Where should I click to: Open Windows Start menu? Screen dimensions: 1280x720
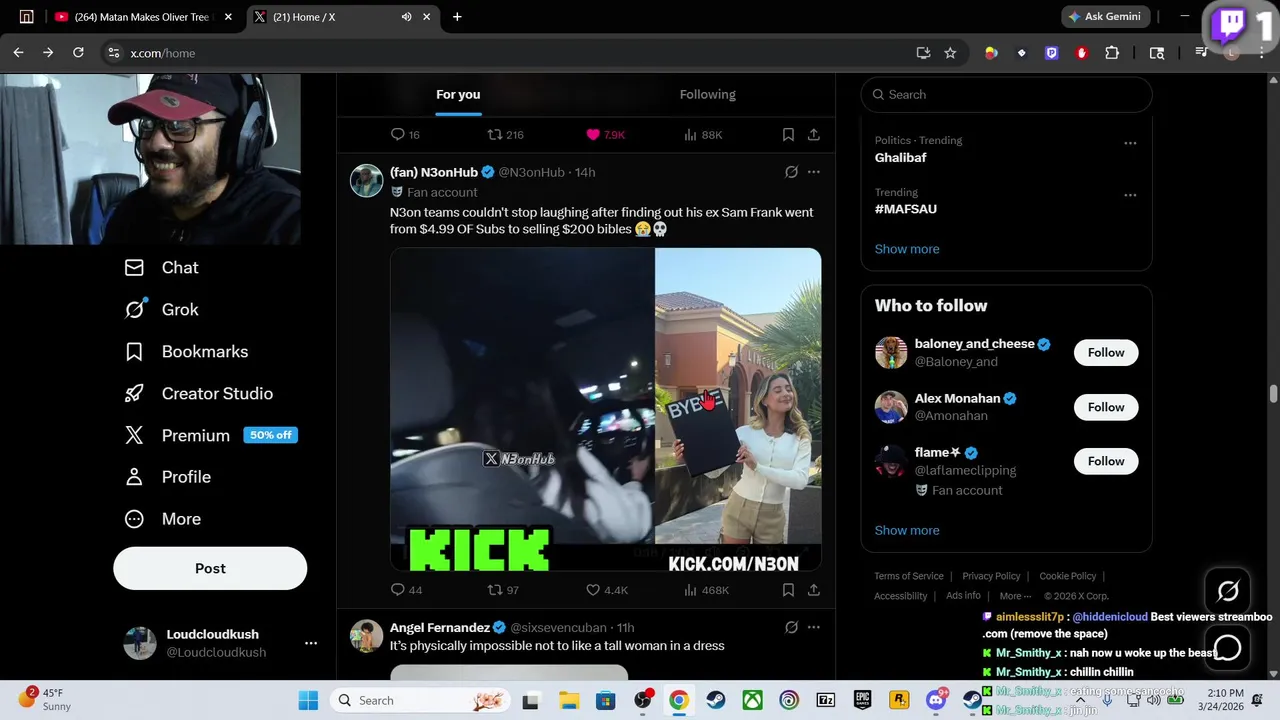coord(308,700)
